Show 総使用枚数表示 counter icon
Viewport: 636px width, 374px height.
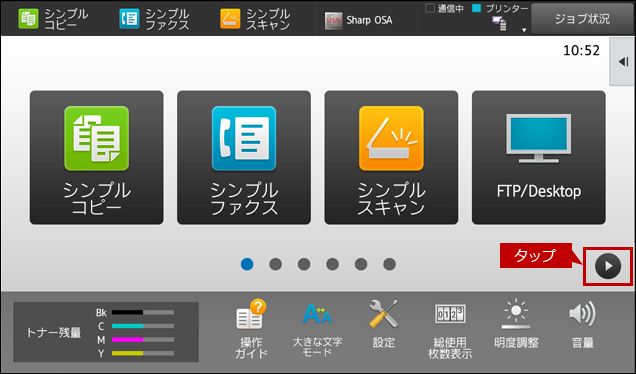coord(450,330)
